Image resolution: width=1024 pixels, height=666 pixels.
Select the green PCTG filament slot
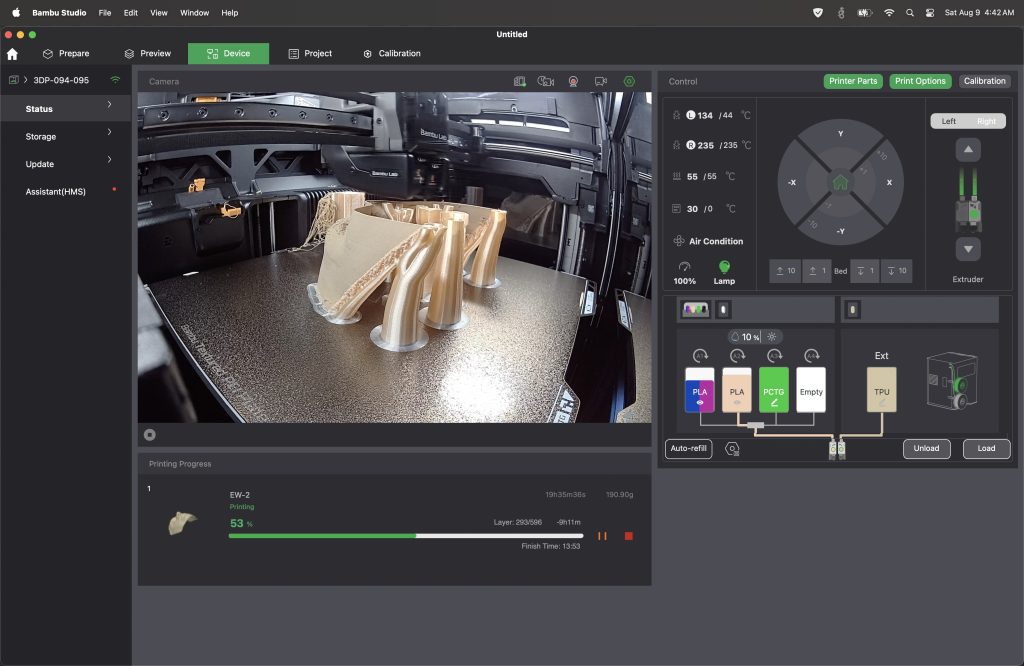click(773, 389)
